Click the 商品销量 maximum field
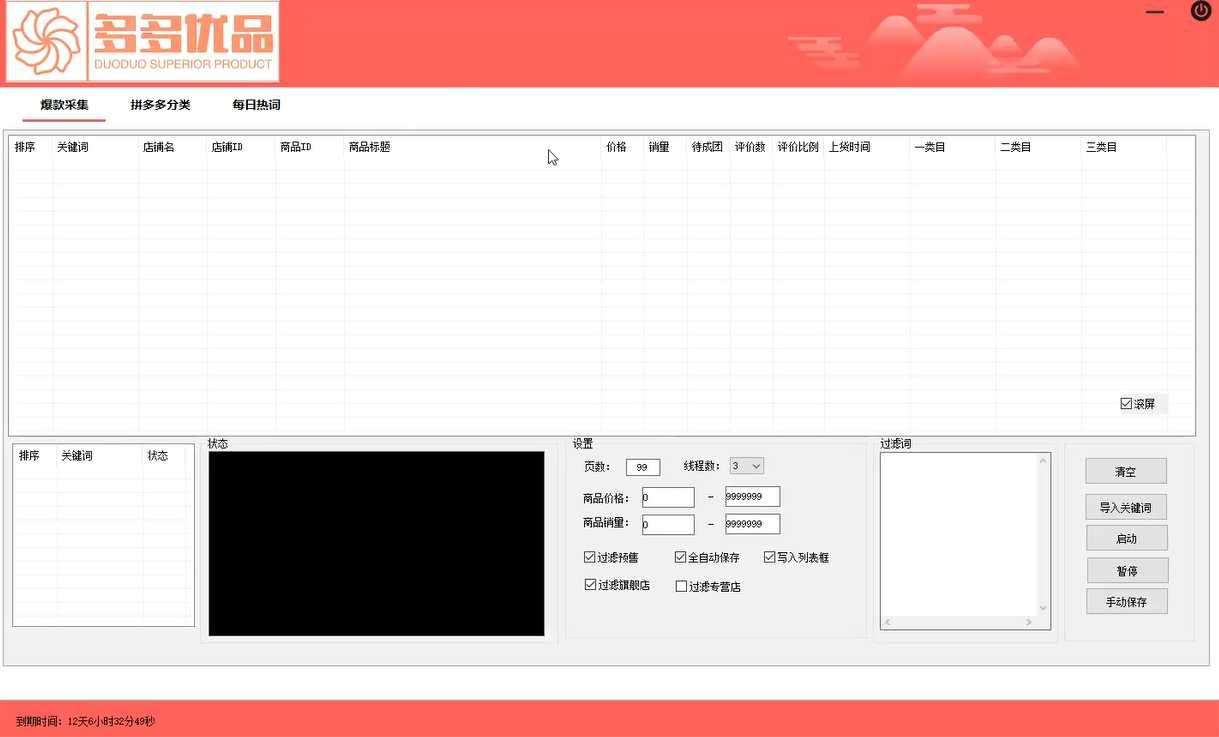Viewport: 1219px width, 737px height. (x=752, y=524)
